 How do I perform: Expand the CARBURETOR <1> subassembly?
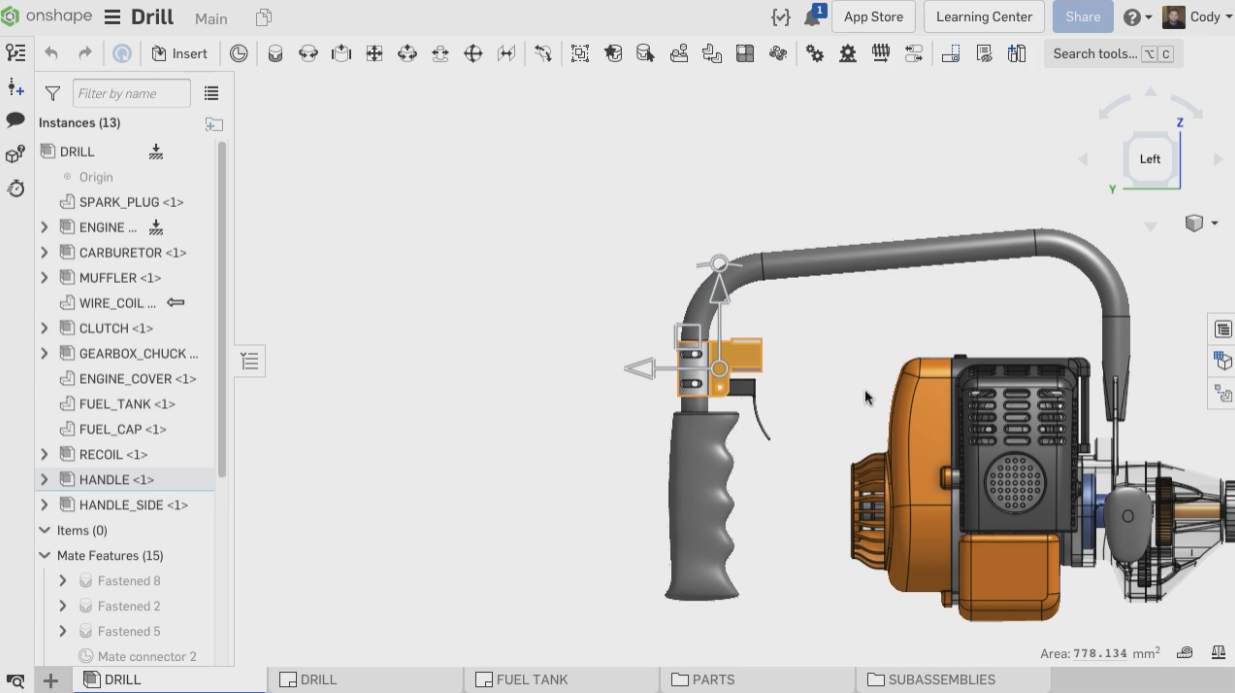point(44,253)
